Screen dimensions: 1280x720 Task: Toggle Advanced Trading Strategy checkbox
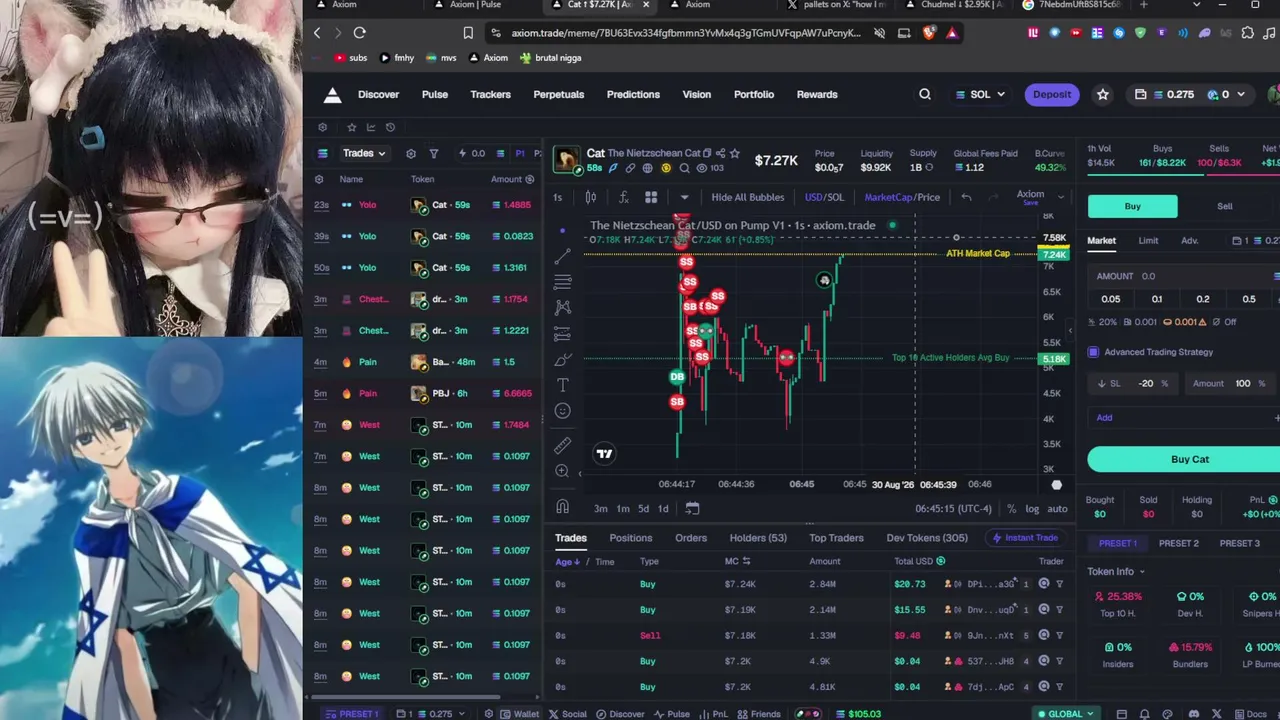click(1093, 352)
